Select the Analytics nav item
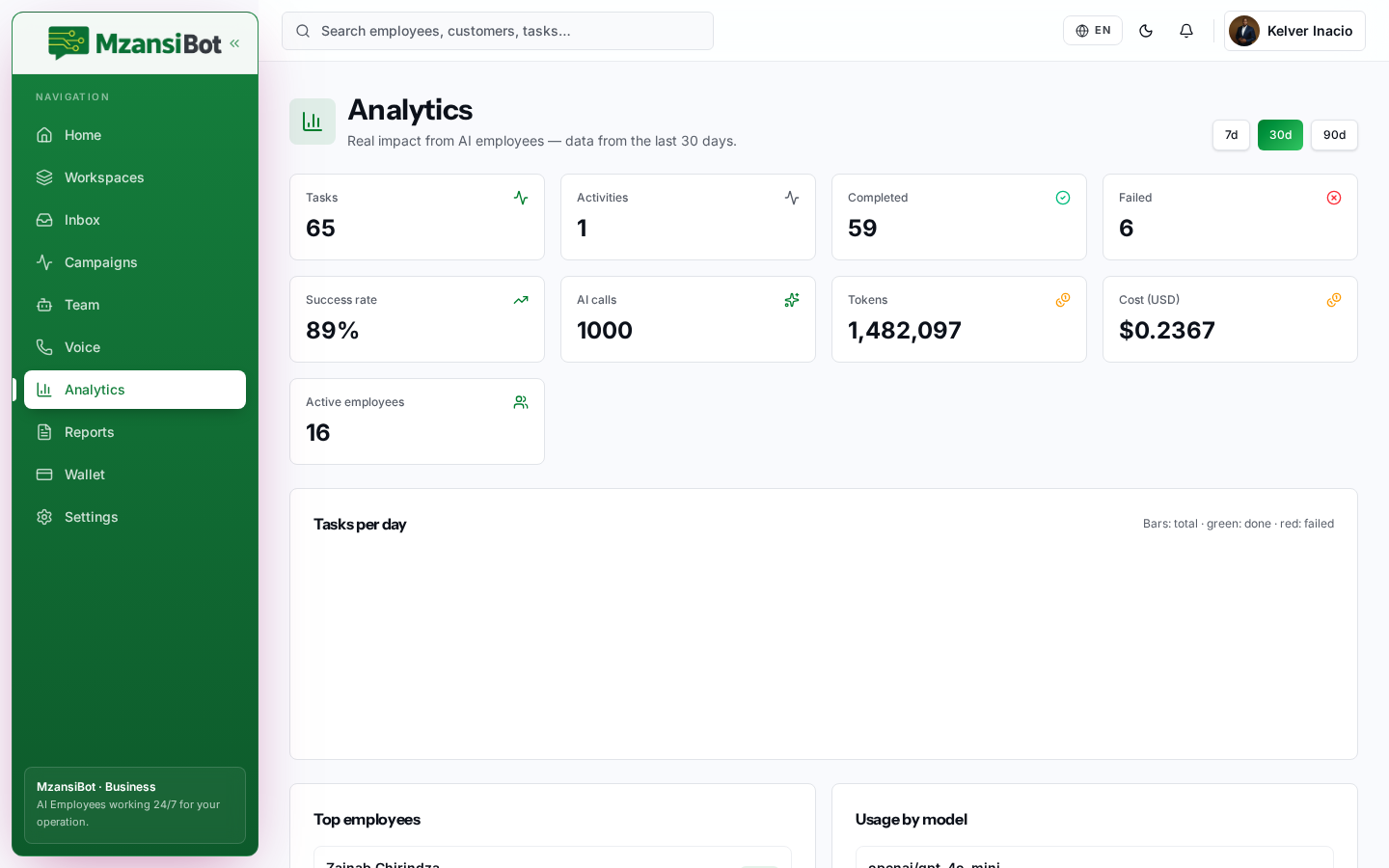The image size is (1389, 868). [x=135, y=390]
